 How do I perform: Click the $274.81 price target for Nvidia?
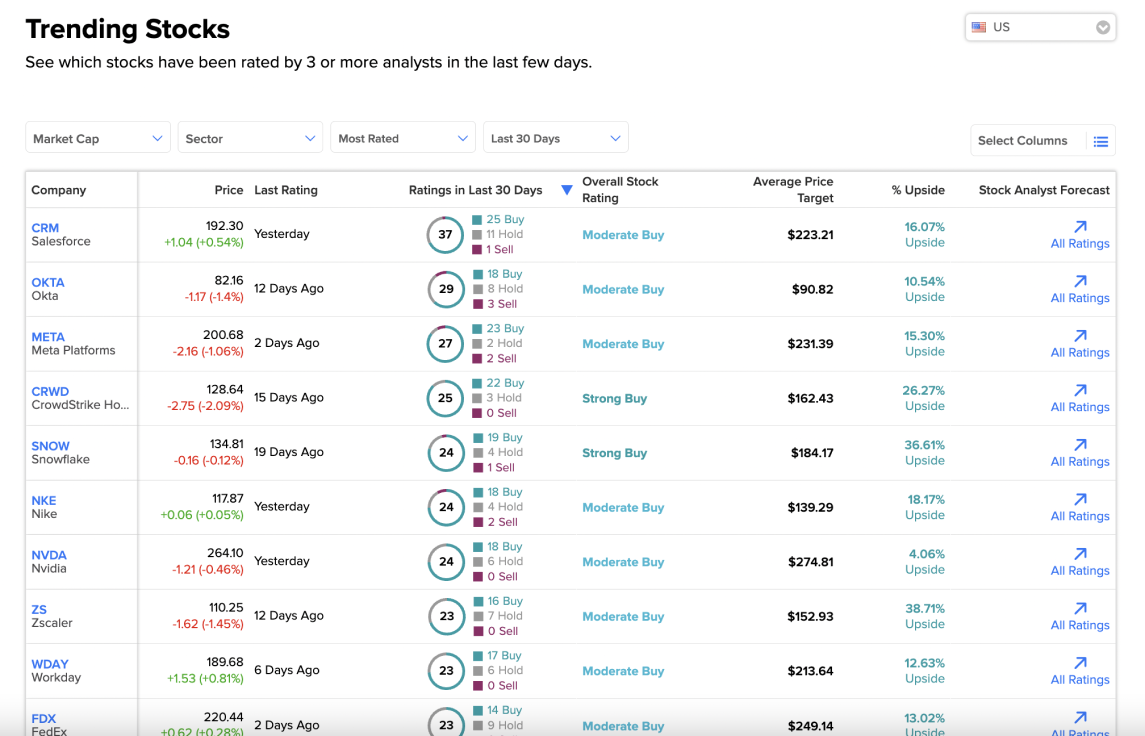click(x=811, y=562)
